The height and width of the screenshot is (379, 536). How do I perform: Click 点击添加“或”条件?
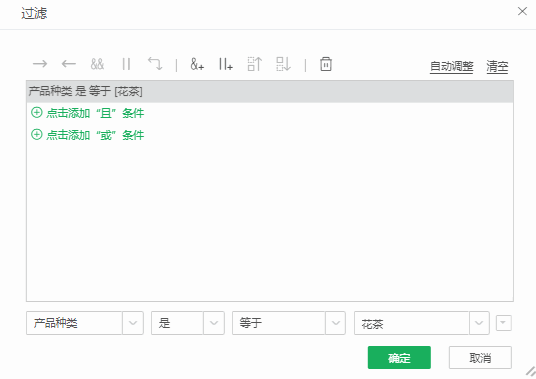tap(95, 135)
